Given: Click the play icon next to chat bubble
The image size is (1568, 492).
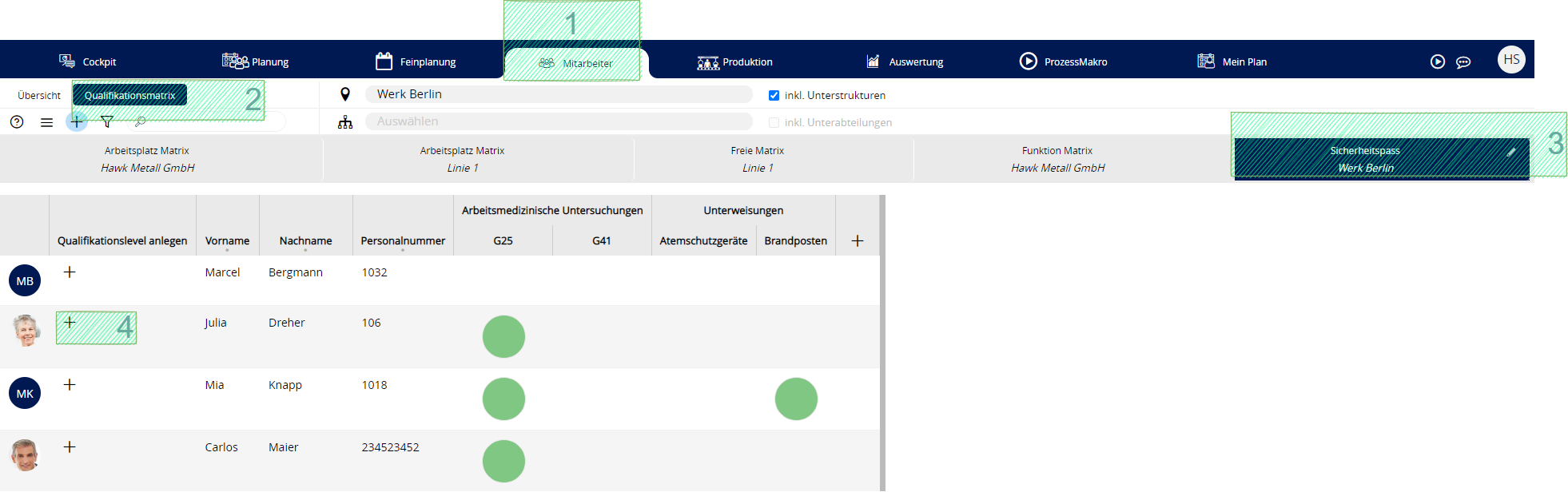Looking at the screenshot, I should tap(1438, 61).
